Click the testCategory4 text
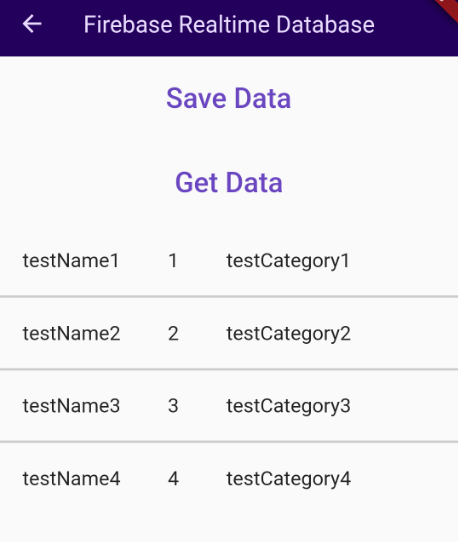458x542 pixels. [x=289, y=479]
